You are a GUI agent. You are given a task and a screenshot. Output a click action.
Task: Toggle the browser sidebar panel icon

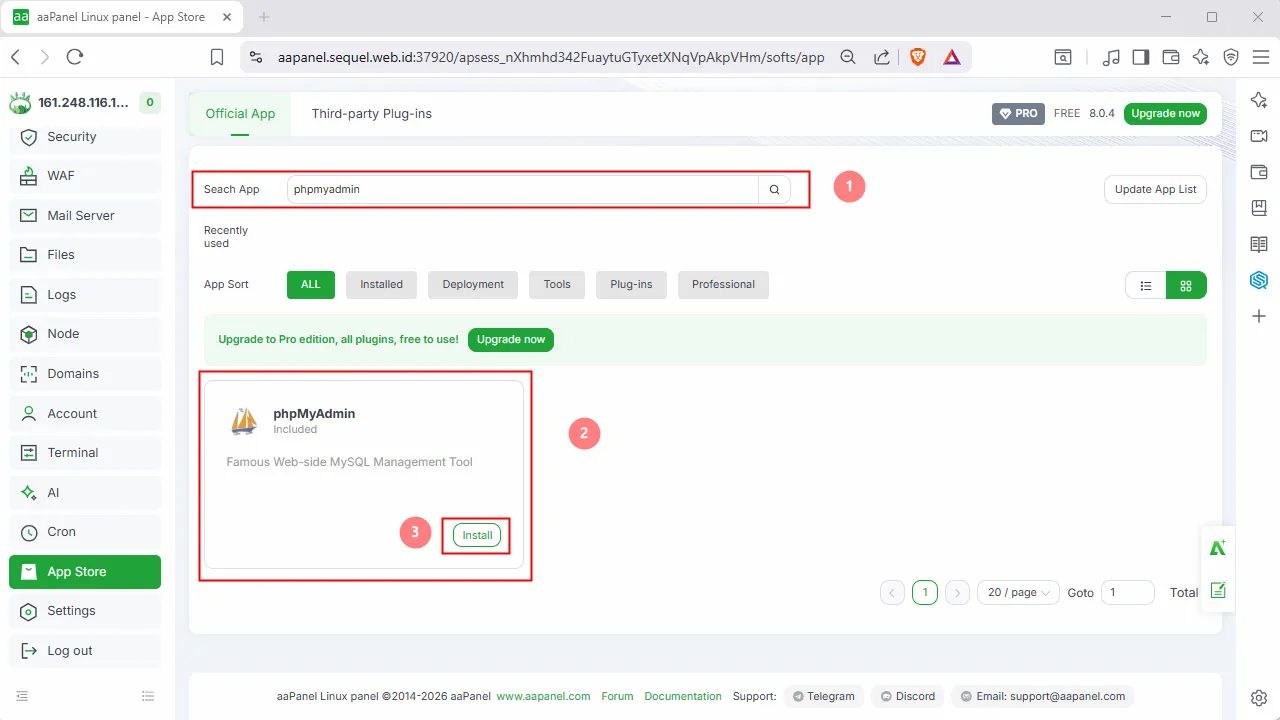1140,57
